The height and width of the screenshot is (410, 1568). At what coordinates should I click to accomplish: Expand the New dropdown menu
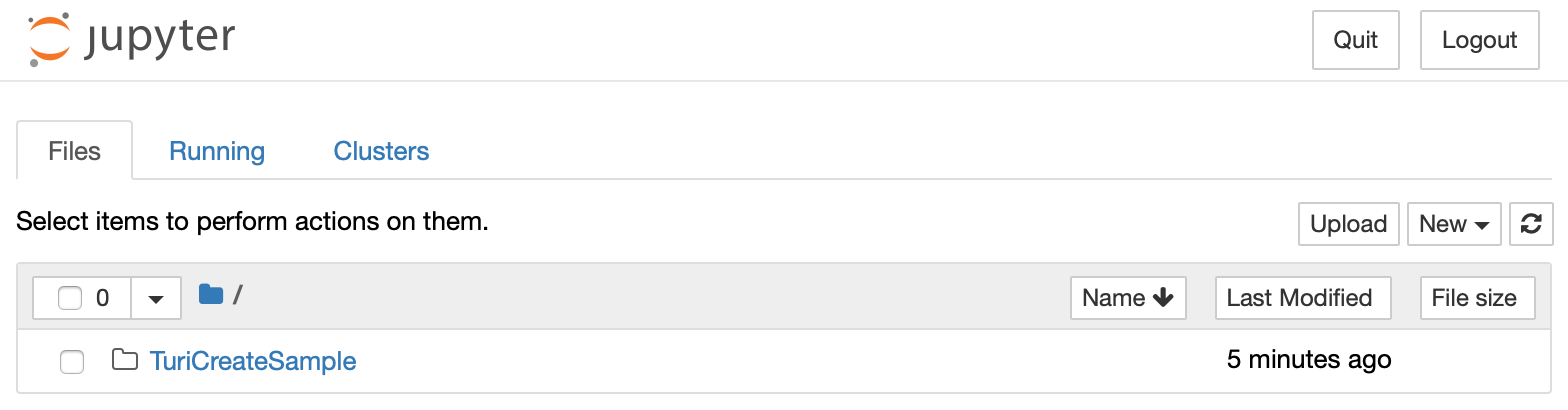(x=1454, y=224)
